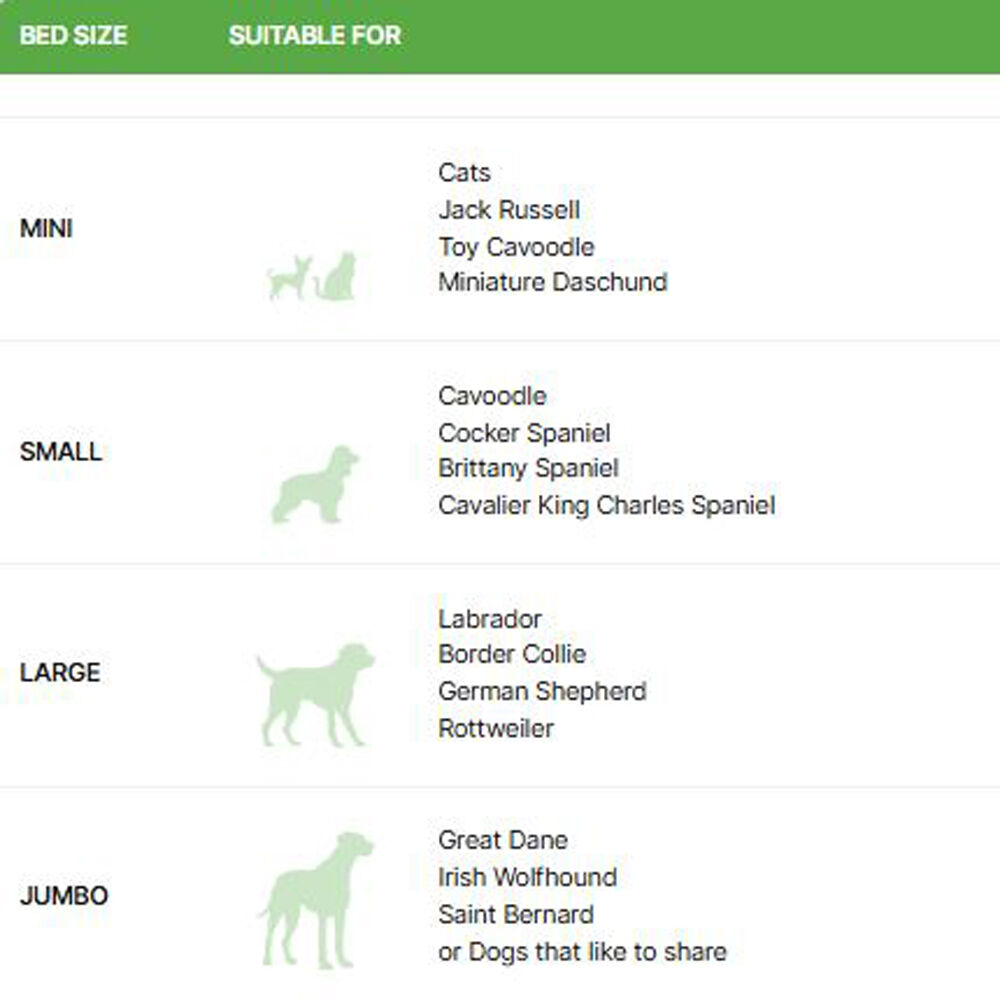Click the MINI bed size label
Viewport: 1000px width, 1000px height.
pyautogui.click(x=46, y=229)
